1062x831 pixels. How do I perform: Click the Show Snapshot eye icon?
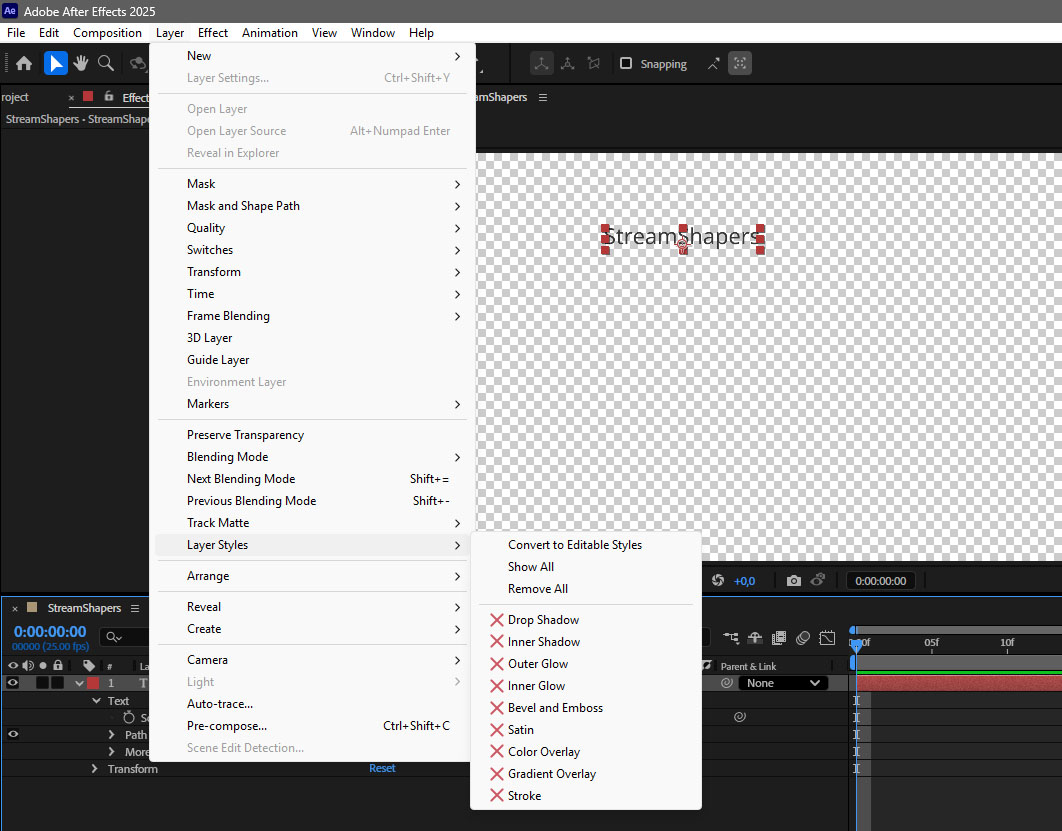tap(818, 580)
